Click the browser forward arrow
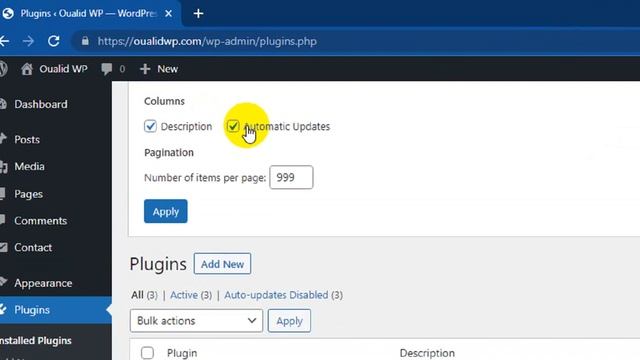 click(x=28, y=41)
